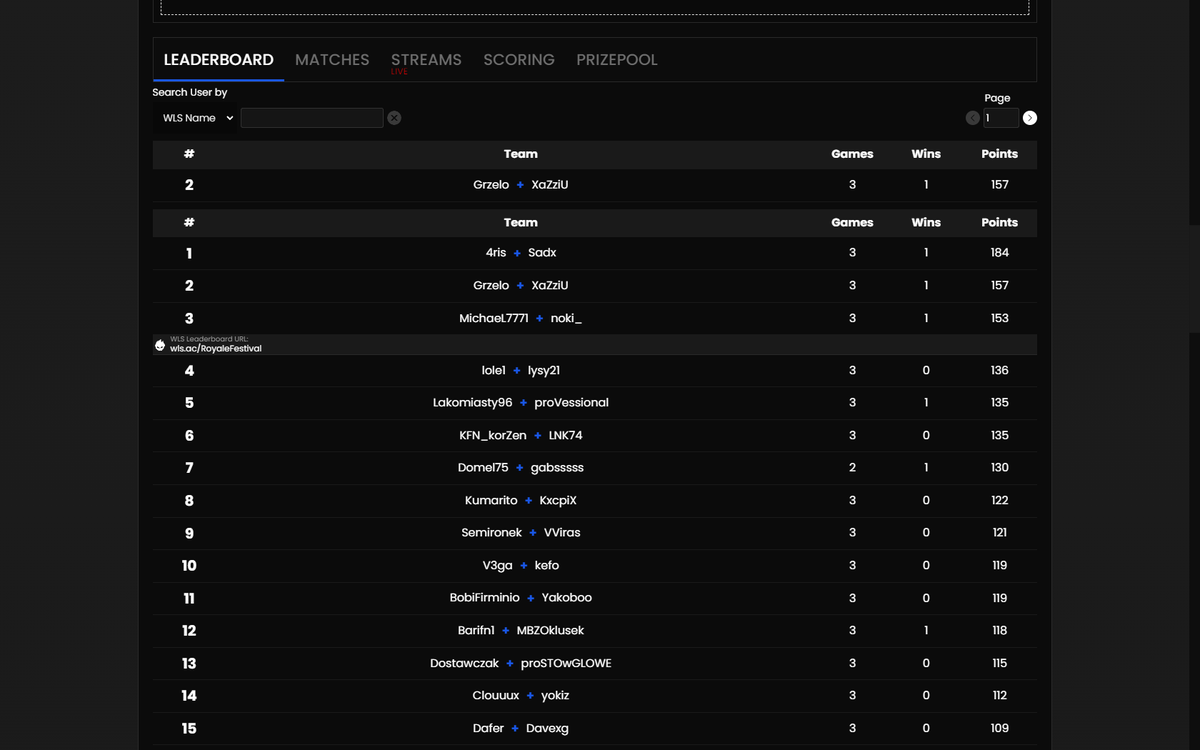Click player Dafer in rank 15
This screenshot has height=750, width=1200.
(488, 729)
